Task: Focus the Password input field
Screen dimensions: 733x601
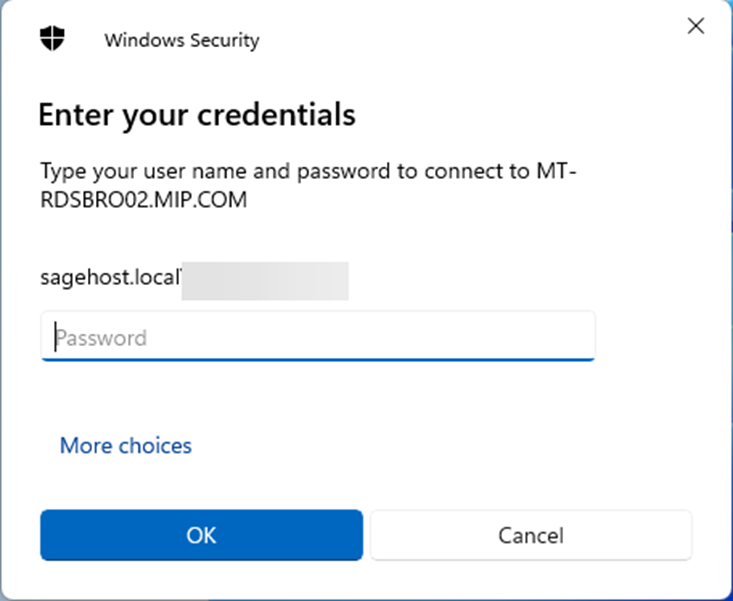Action: tap(318, 337)
